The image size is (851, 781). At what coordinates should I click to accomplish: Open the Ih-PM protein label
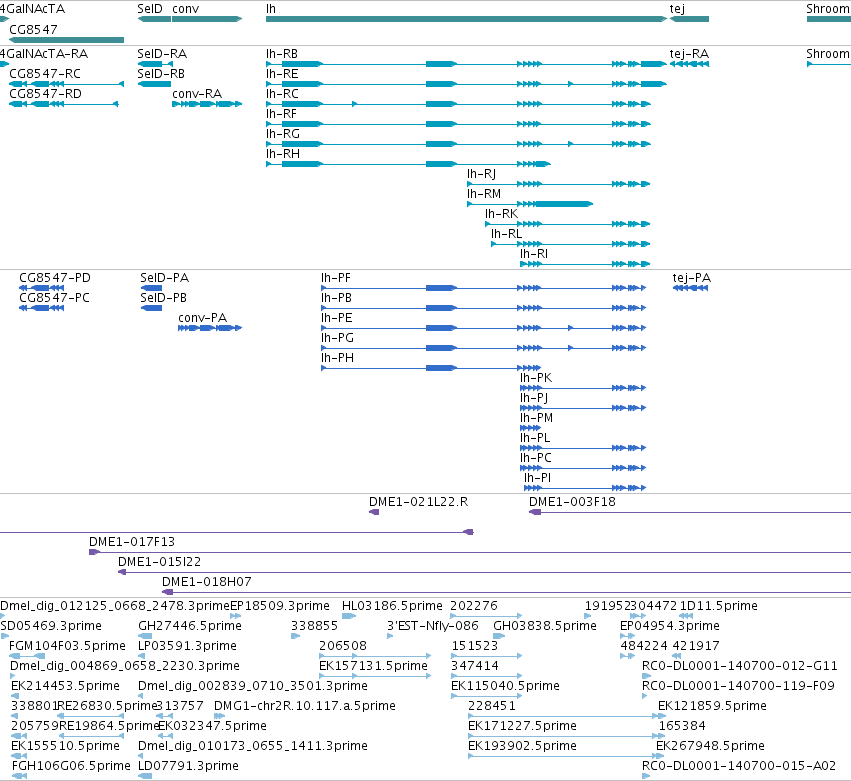coord(537,418)
